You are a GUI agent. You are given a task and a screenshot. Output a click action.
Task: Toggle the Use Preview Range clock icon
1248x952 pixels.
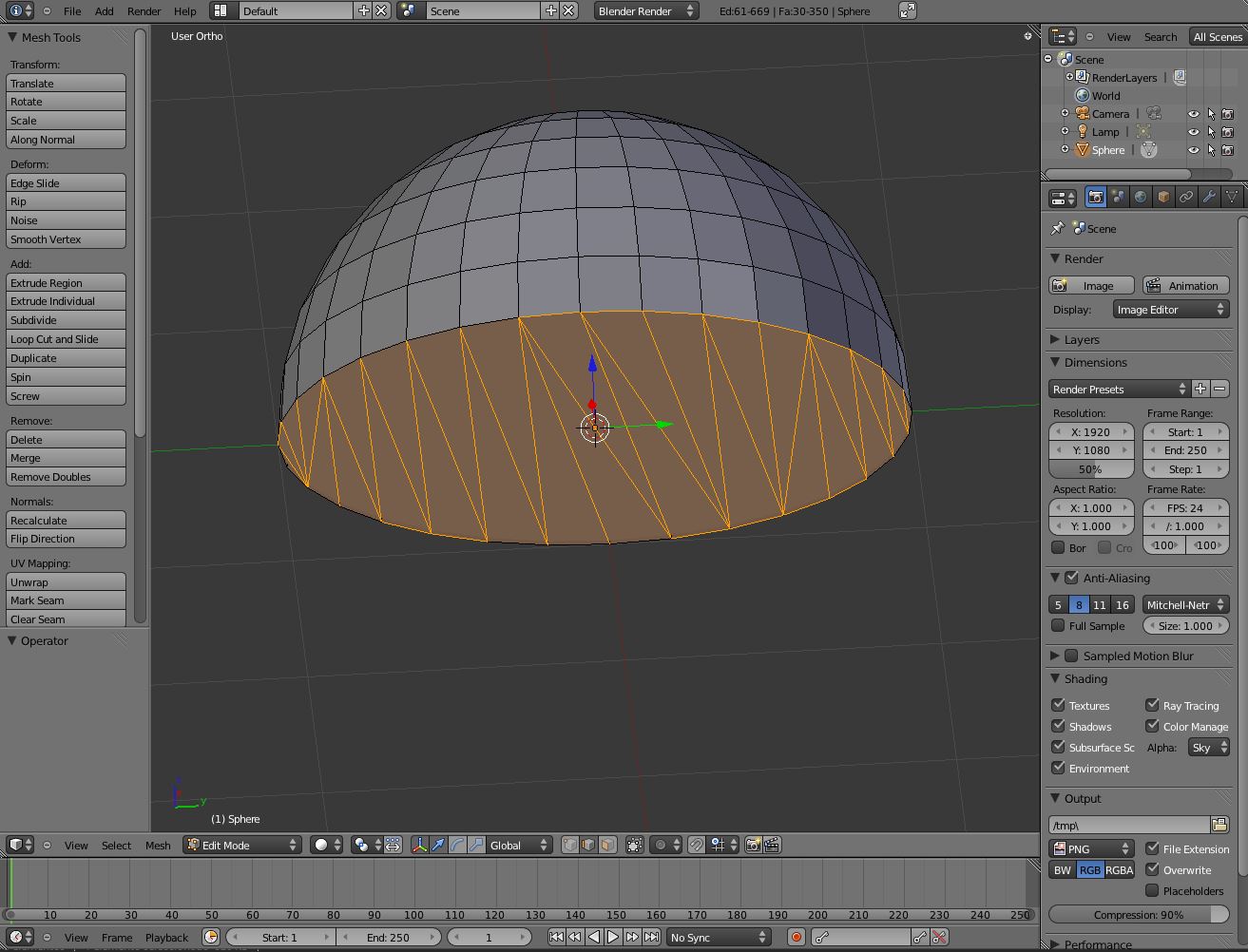click(211, 937)
